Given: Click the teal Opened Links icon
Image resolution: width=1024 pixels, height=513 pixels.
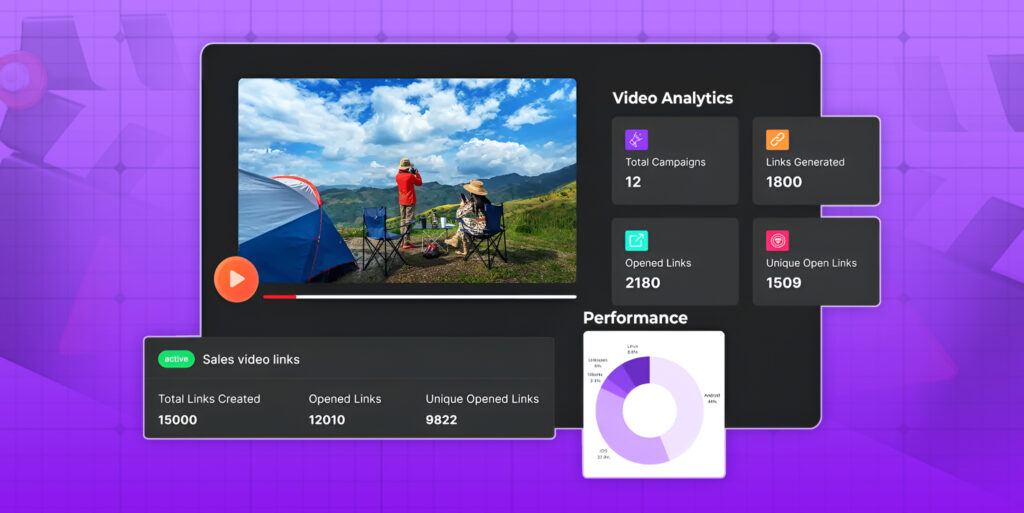Looking at the screenshot, I should (x=636, y=240).
